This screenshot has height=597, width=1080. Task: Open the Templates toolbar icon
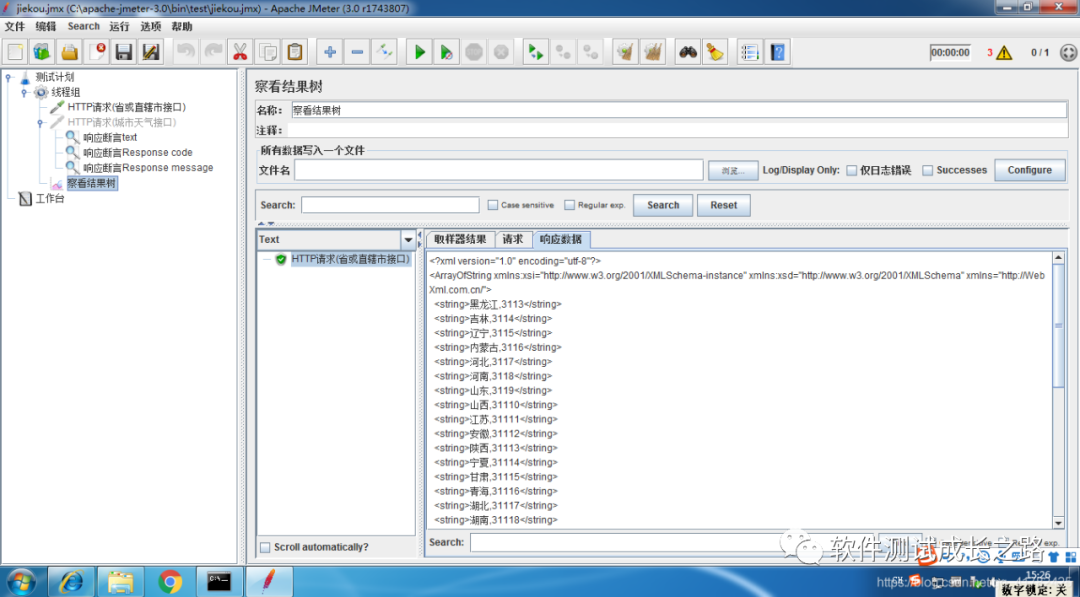point(43,52)
